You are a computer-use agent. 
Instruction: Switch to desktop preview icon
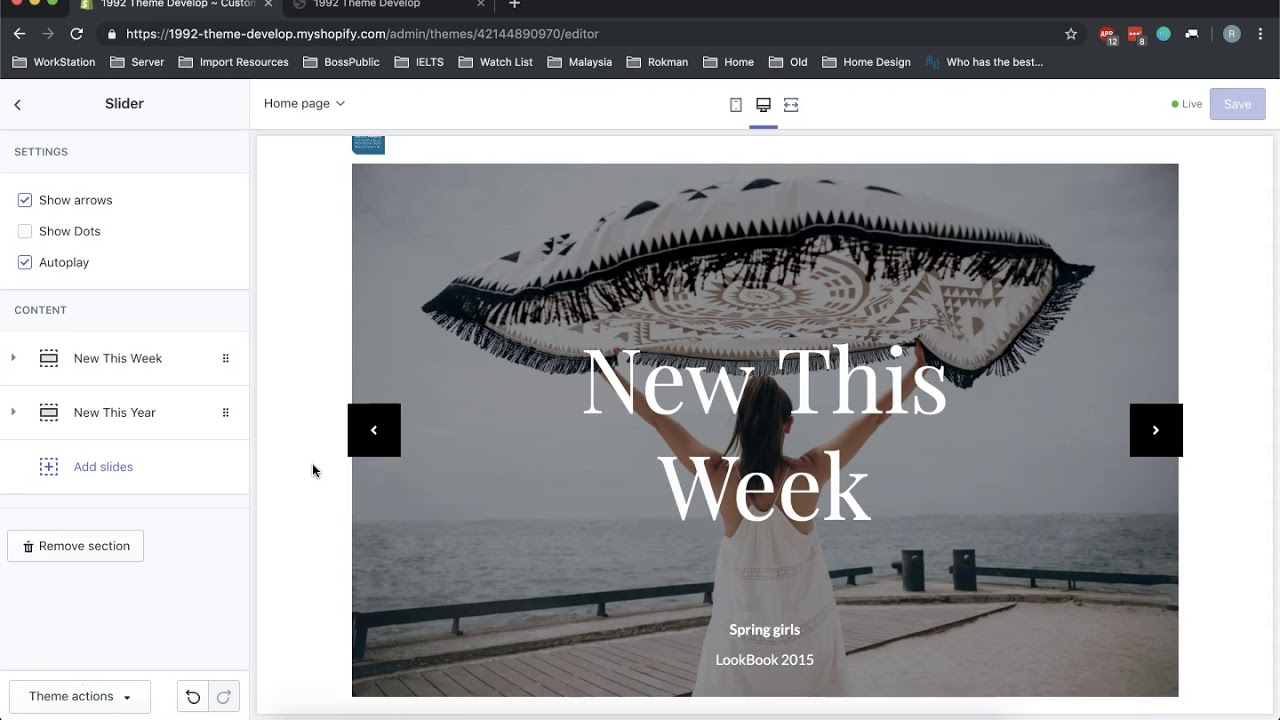tap(763, 104)
